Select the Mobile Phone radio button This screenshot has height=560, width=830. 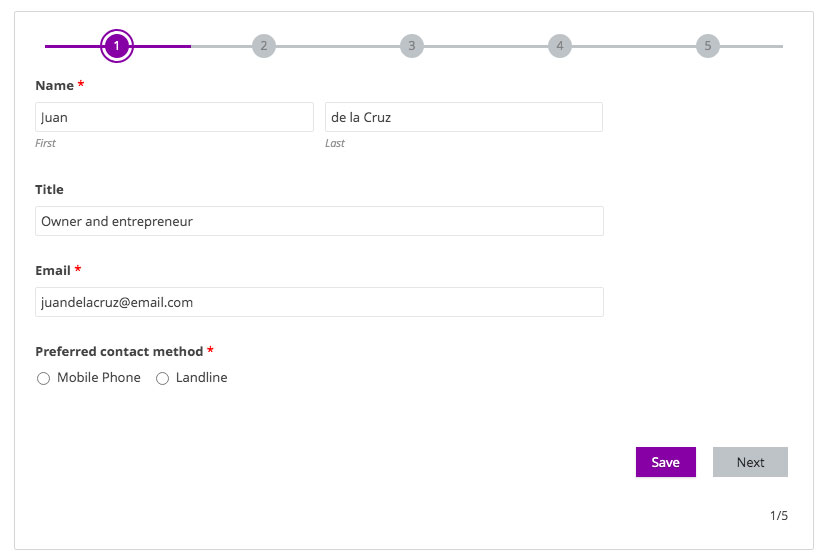[43, 379]
